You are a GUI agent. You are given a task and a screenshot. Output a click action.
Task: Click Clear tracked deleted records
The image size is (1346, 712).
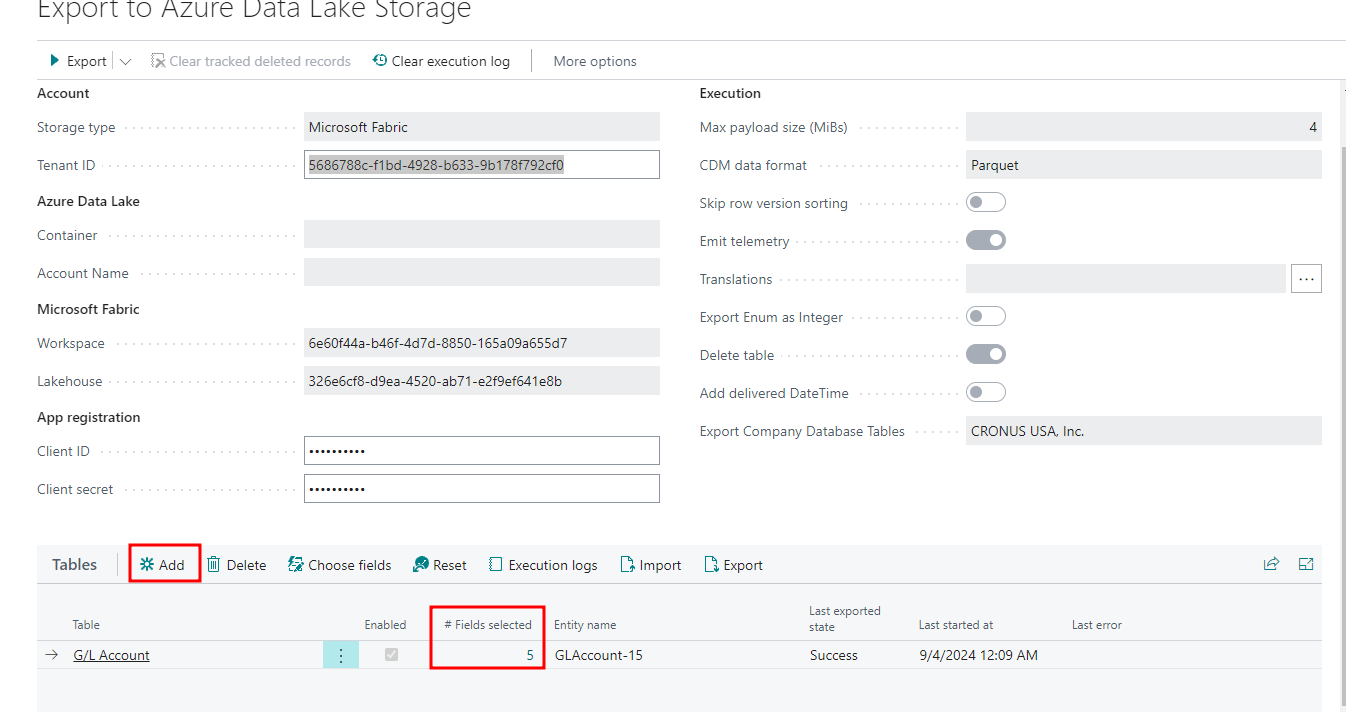250,61
